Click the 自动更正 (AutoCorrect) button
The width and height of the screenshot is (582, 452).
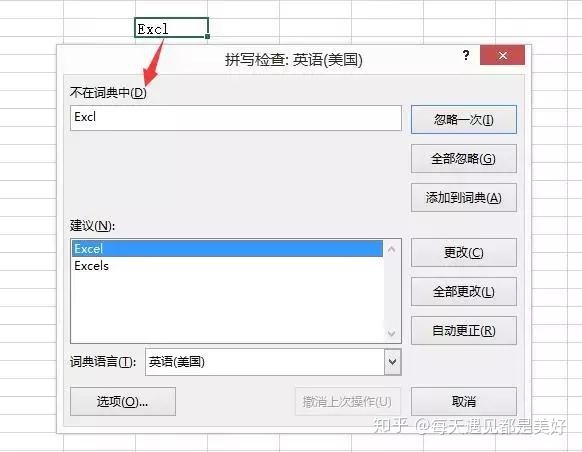(464, 330)
